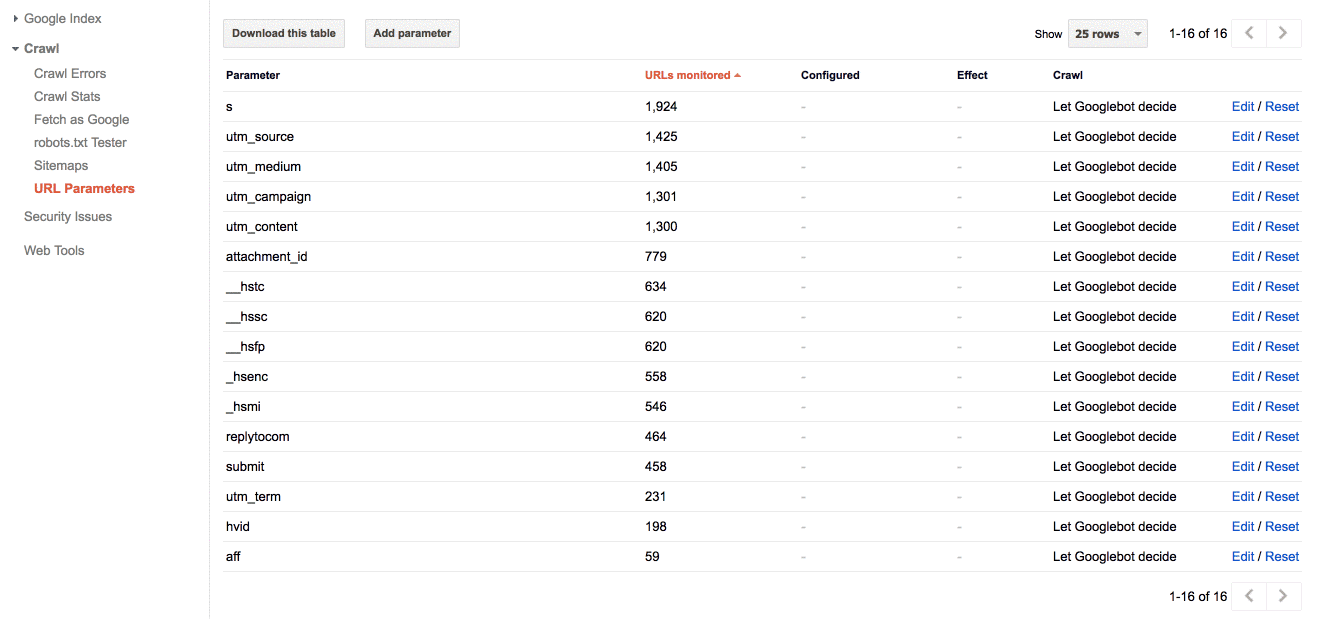The height and width of the screenshot is (619, 1340).
Task: Reset the __hstc parameter
Action: click(1282, 286)
